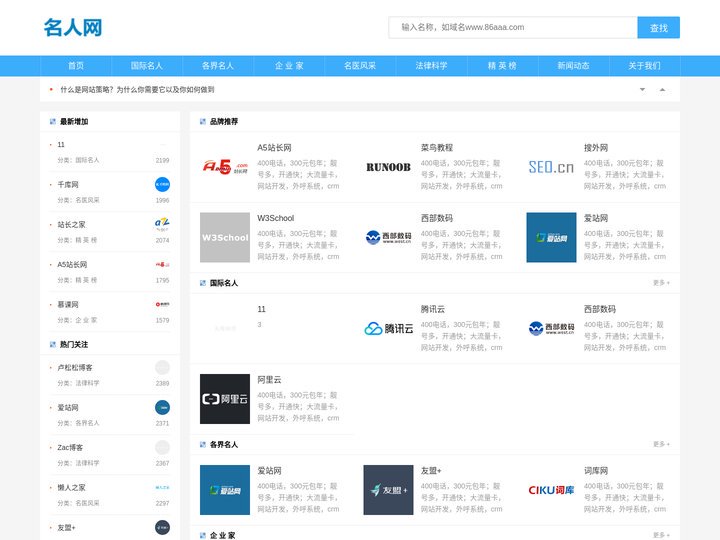
Task: Open 慕课网 entry in sidebar
Action: tap(68, 304)
